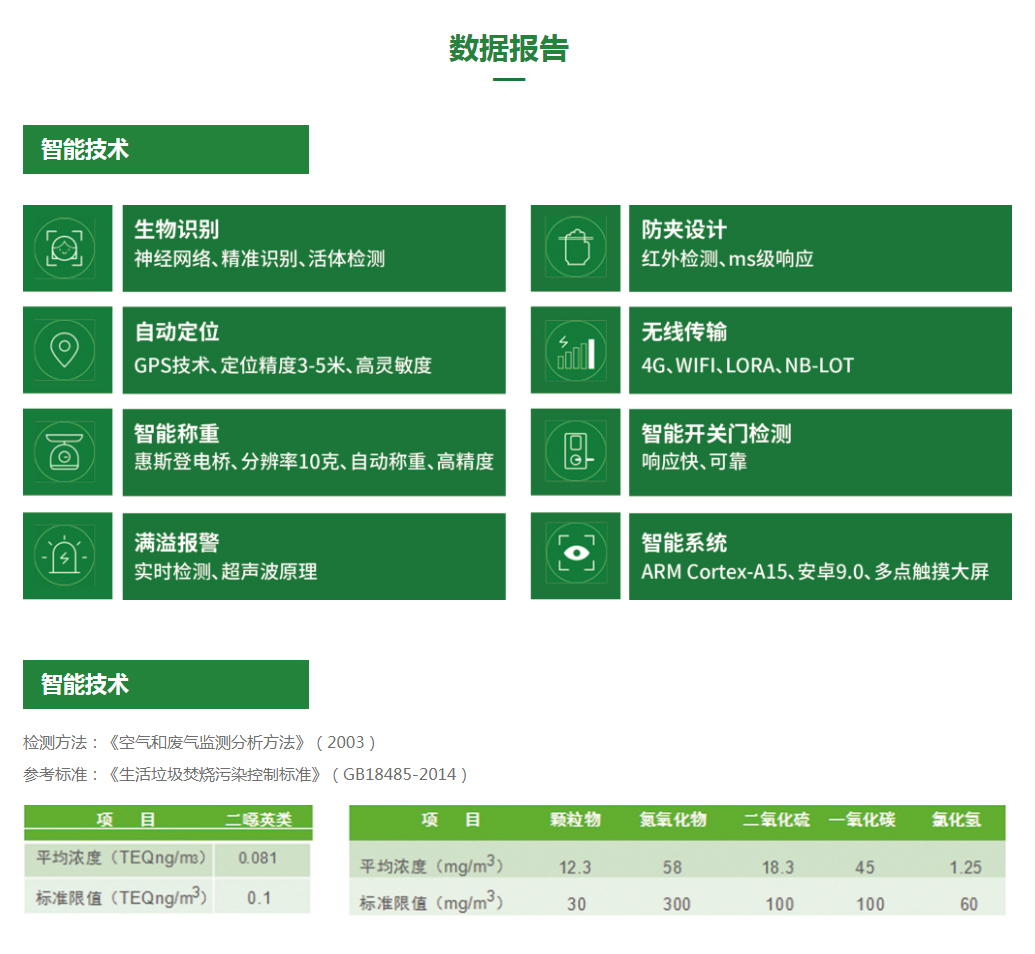
Task: Click the 智能开关门检测 feature card
Action: click(x=820, y=452)
